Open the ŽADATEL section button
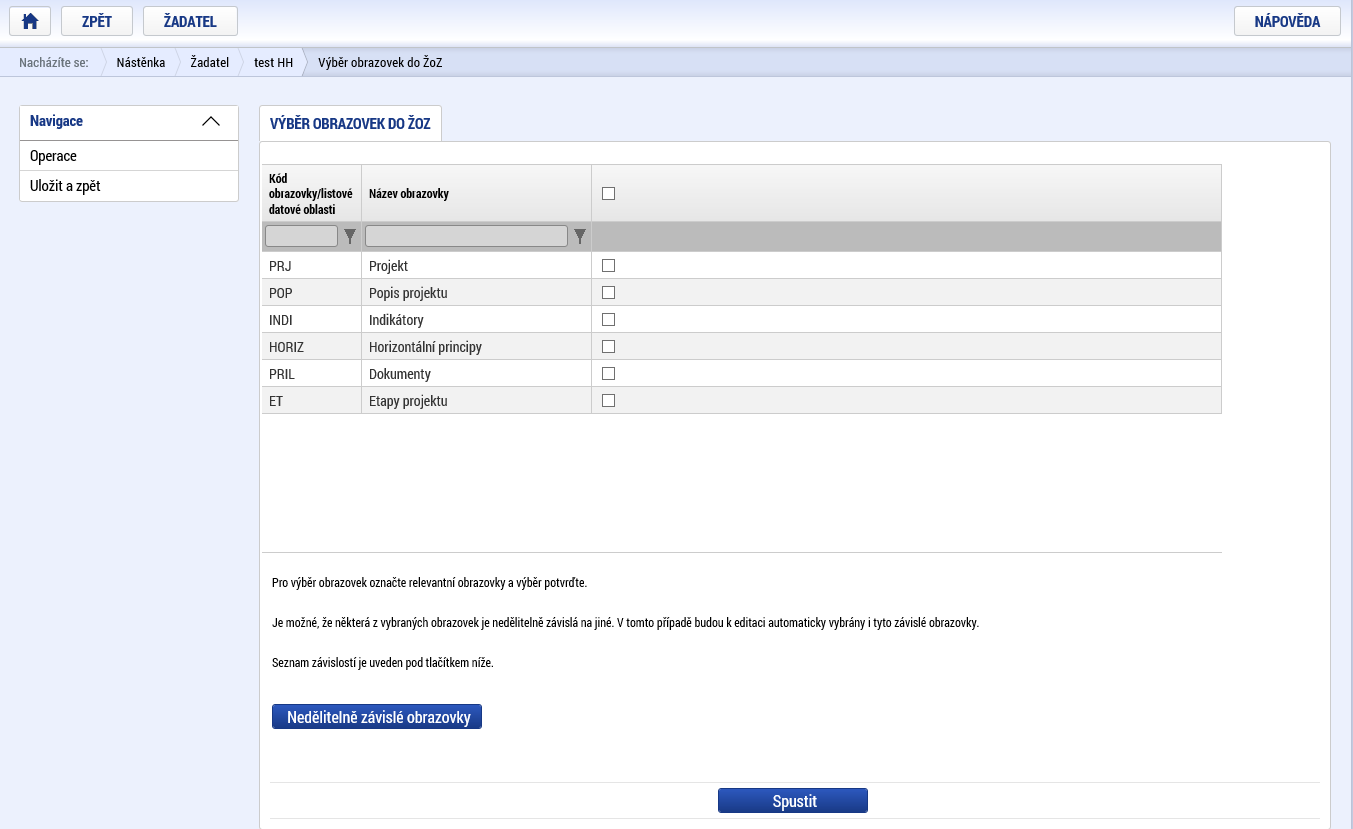This screenshot has height=829, width=1353. tap(190, 21)
